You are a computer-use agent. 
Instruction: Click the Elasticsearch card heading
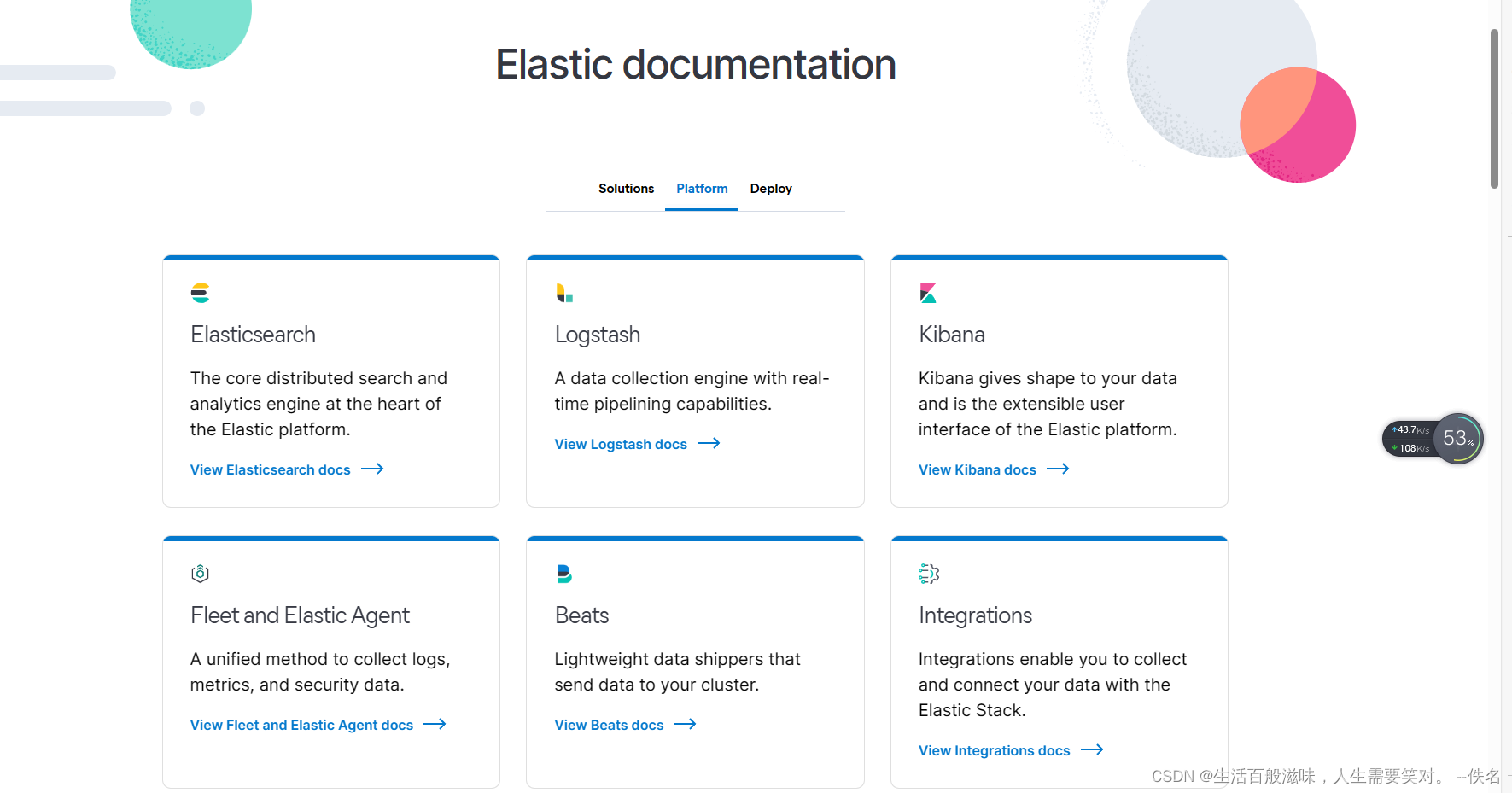pos(253,335)
